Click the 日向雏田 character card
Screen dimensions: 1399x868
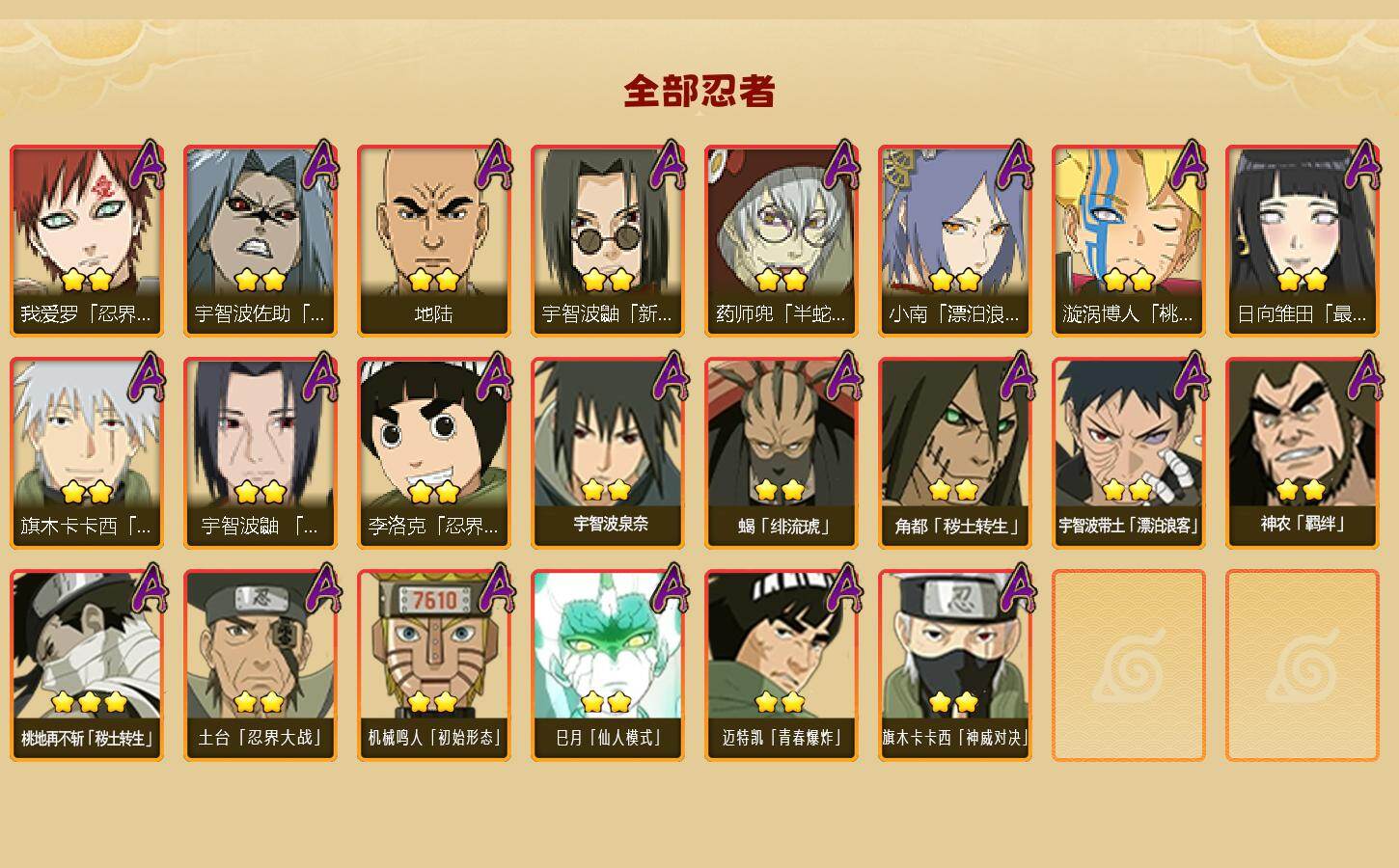[1303, 241]
